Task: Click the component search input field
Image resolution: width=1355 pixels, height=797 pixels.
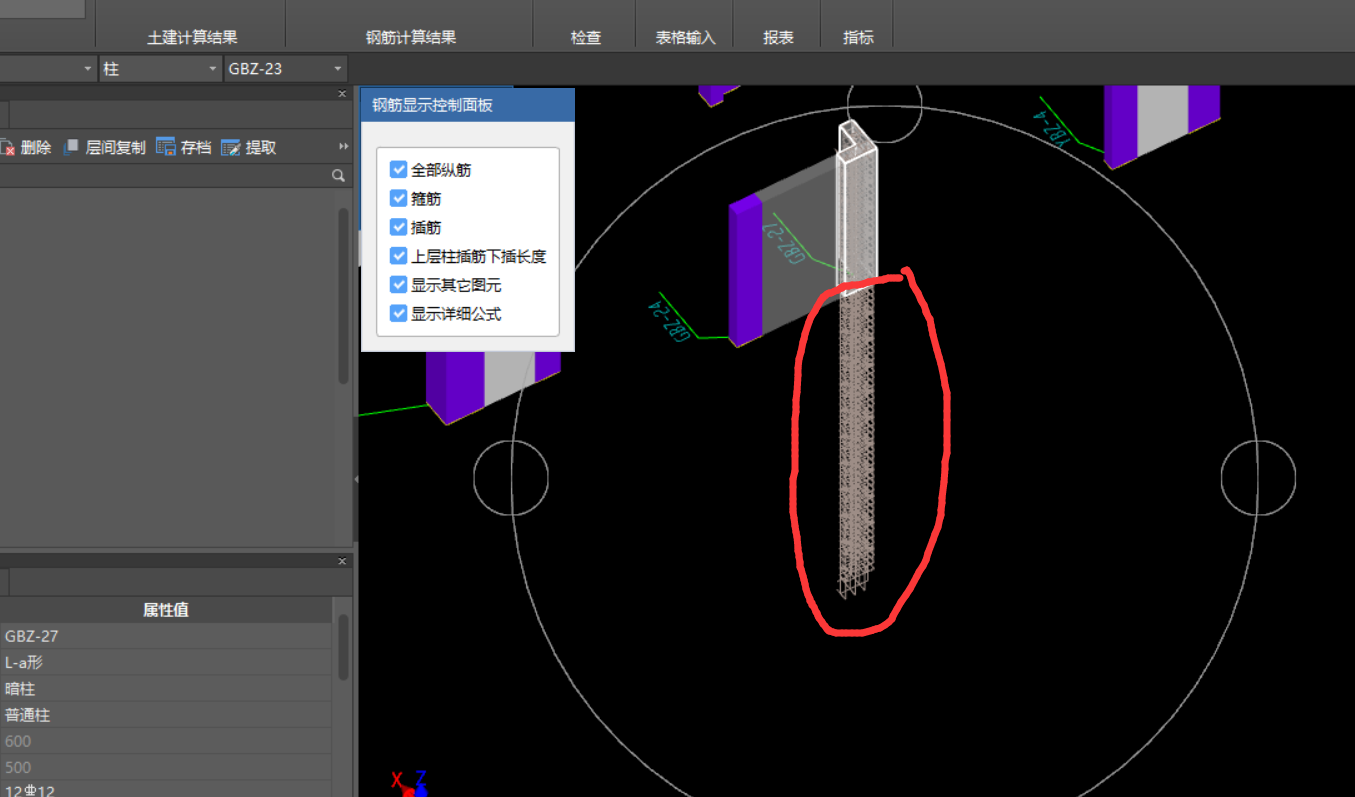Action: point(165,175)
